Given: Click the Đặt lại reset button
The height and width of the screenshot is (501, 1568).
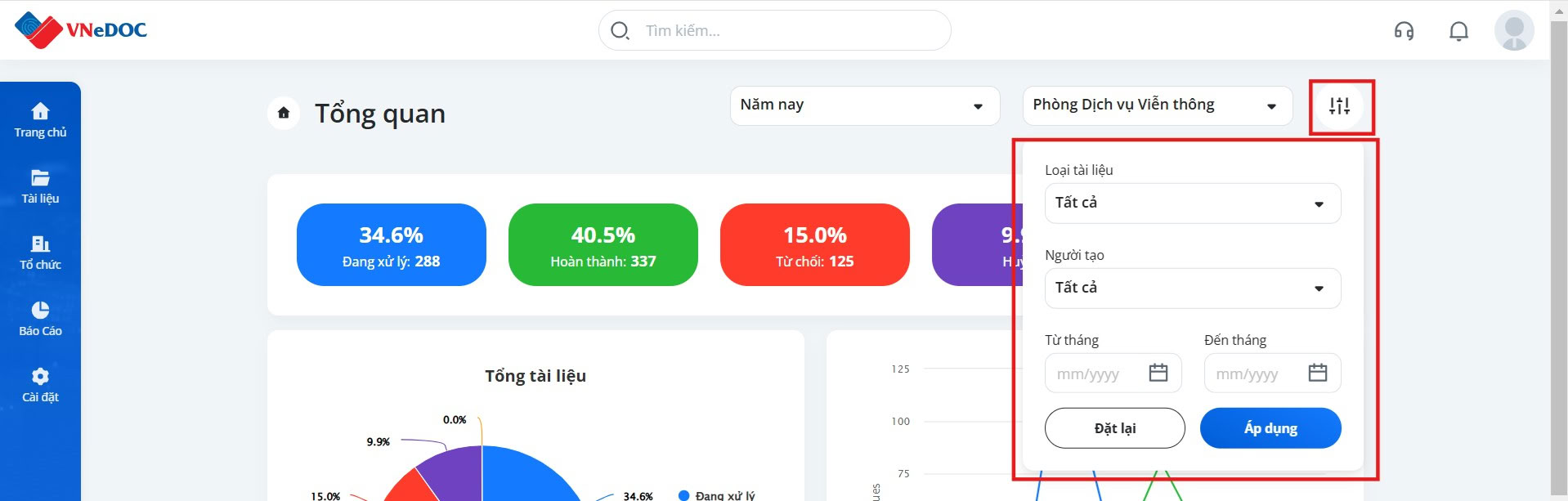Looking at the screenshot, I should (1115, 428).
